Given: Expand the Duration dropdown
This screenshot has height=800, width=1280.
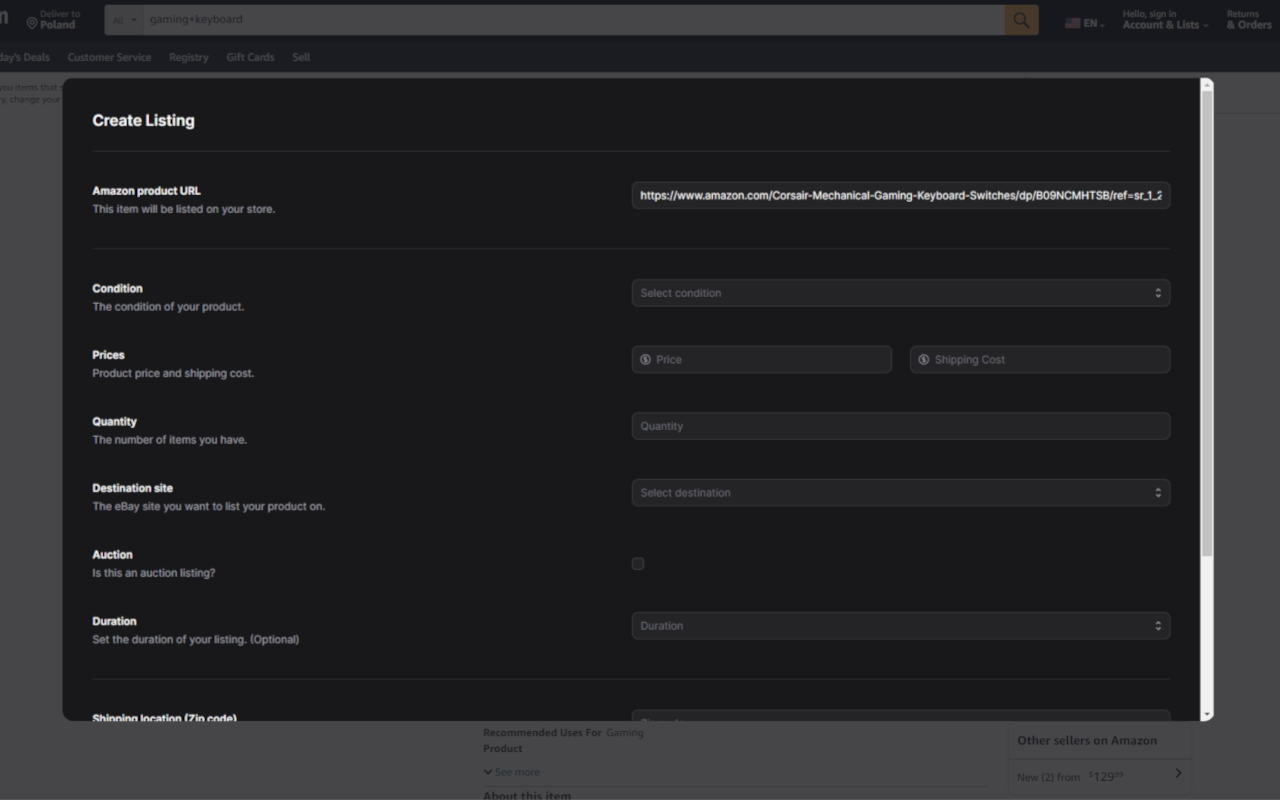Looking at the screenshot, I should pyautogui.click(x=901, y=626).
